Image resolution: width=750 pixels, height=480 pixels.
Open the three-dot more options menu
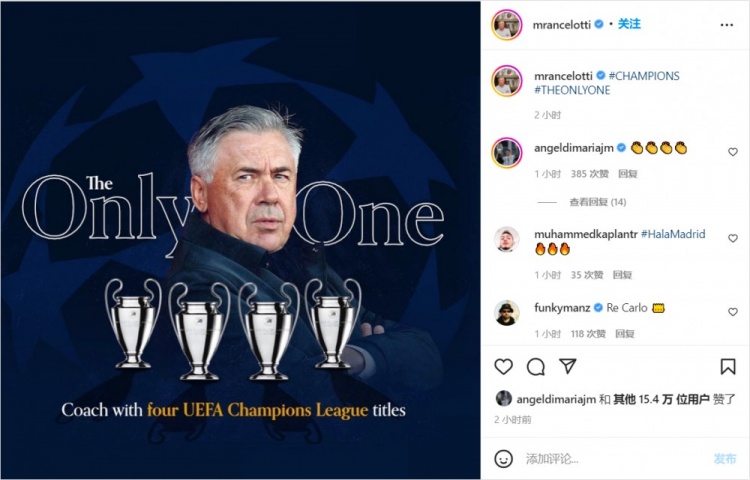point(727,25)
